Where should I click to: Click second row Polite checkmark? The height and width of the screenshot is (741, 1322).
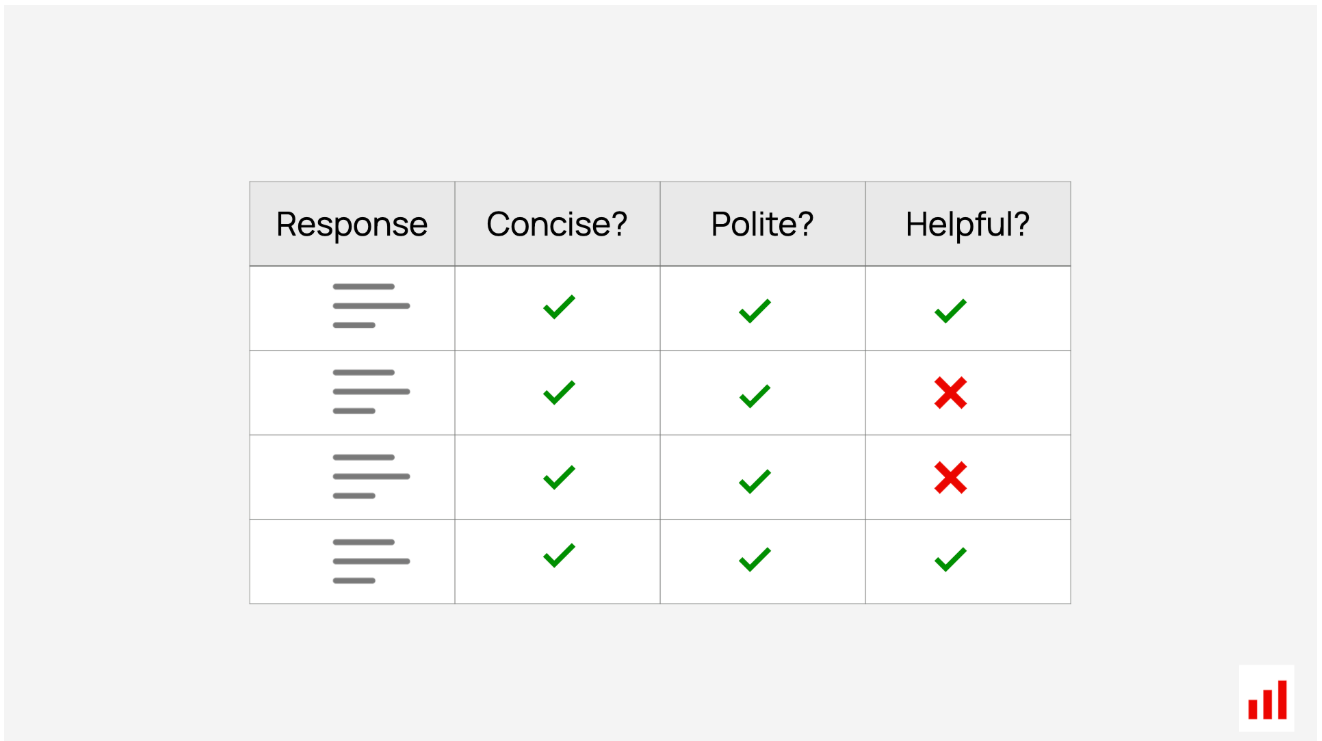755,396
